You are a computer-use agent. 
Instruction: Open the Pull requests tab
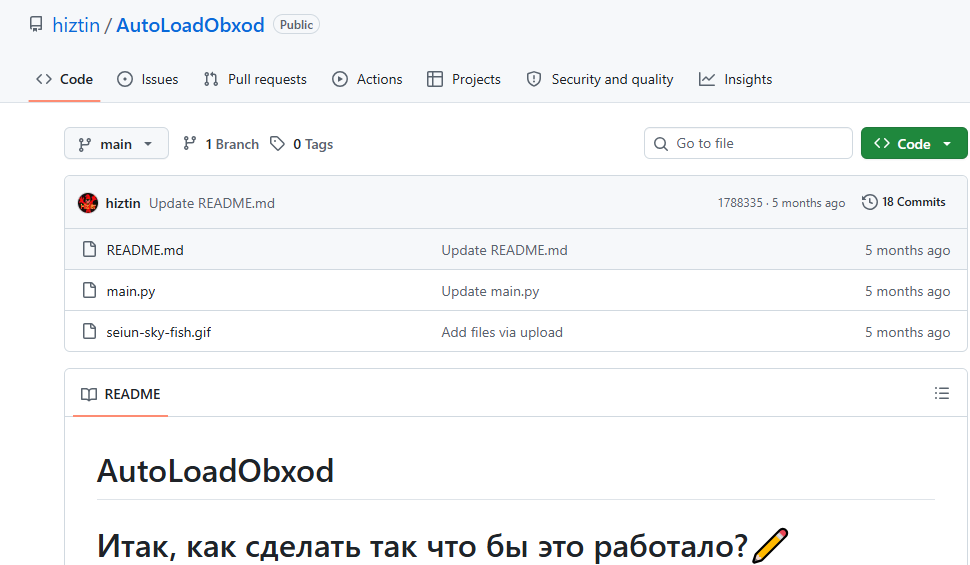coord(255,79)
